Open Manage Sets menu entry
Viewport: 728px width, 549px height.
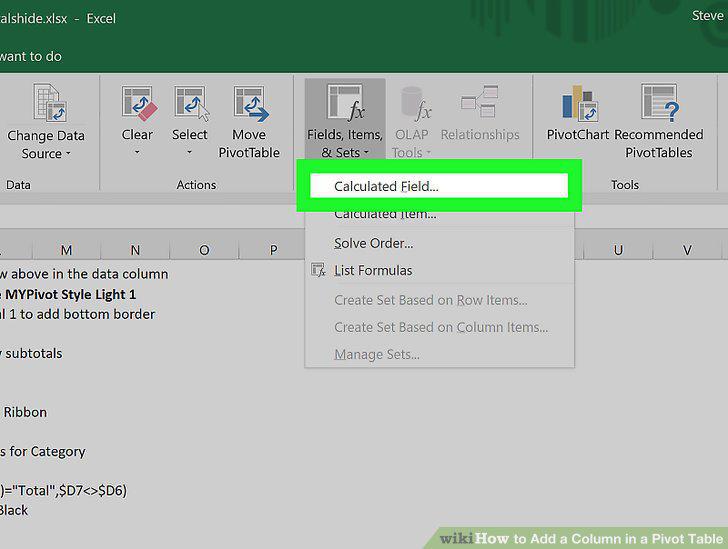pyautogui.click(x=439, y=355)
